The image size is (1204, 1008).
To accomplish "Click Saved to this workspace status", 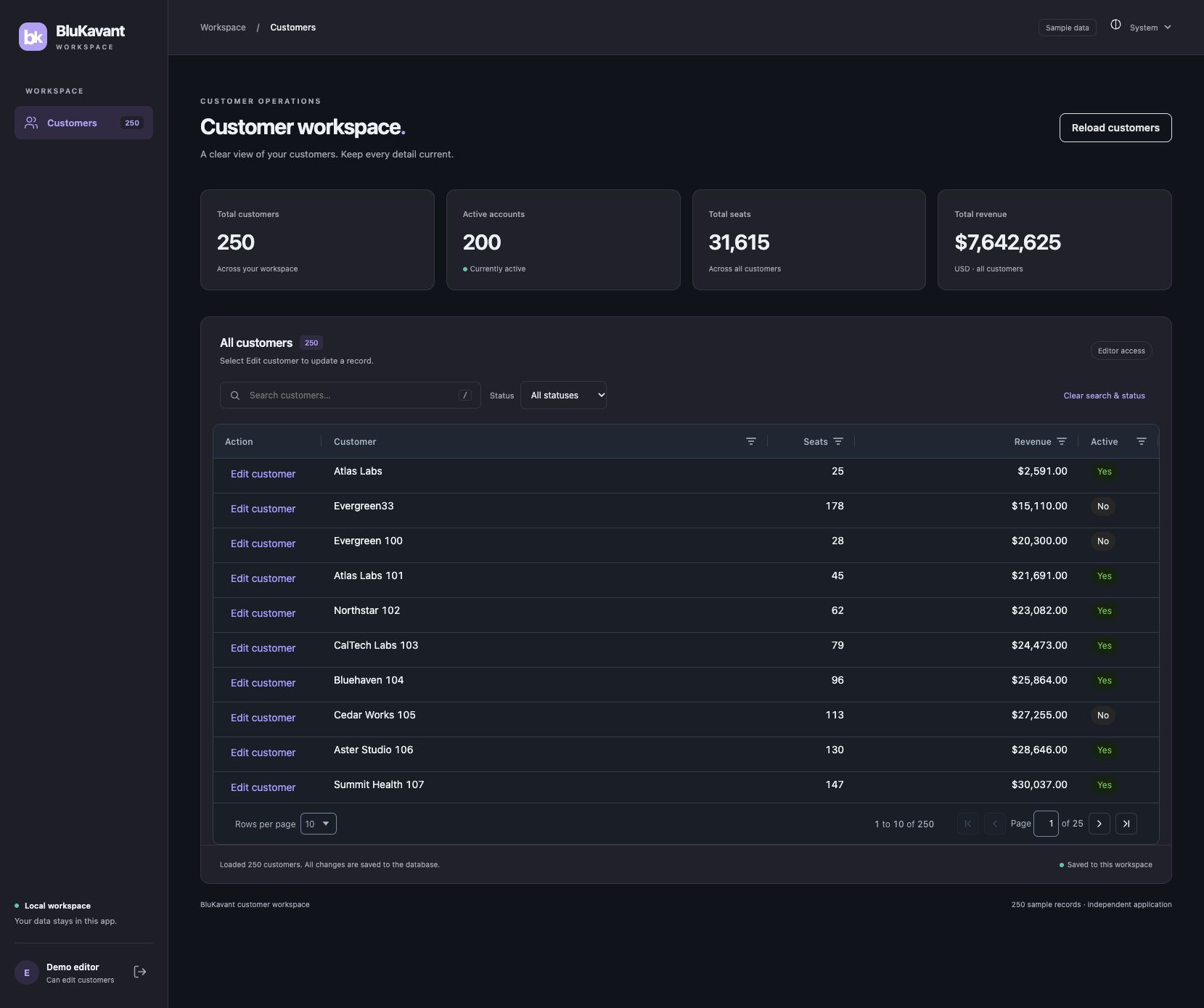I will coord(1106,864).
